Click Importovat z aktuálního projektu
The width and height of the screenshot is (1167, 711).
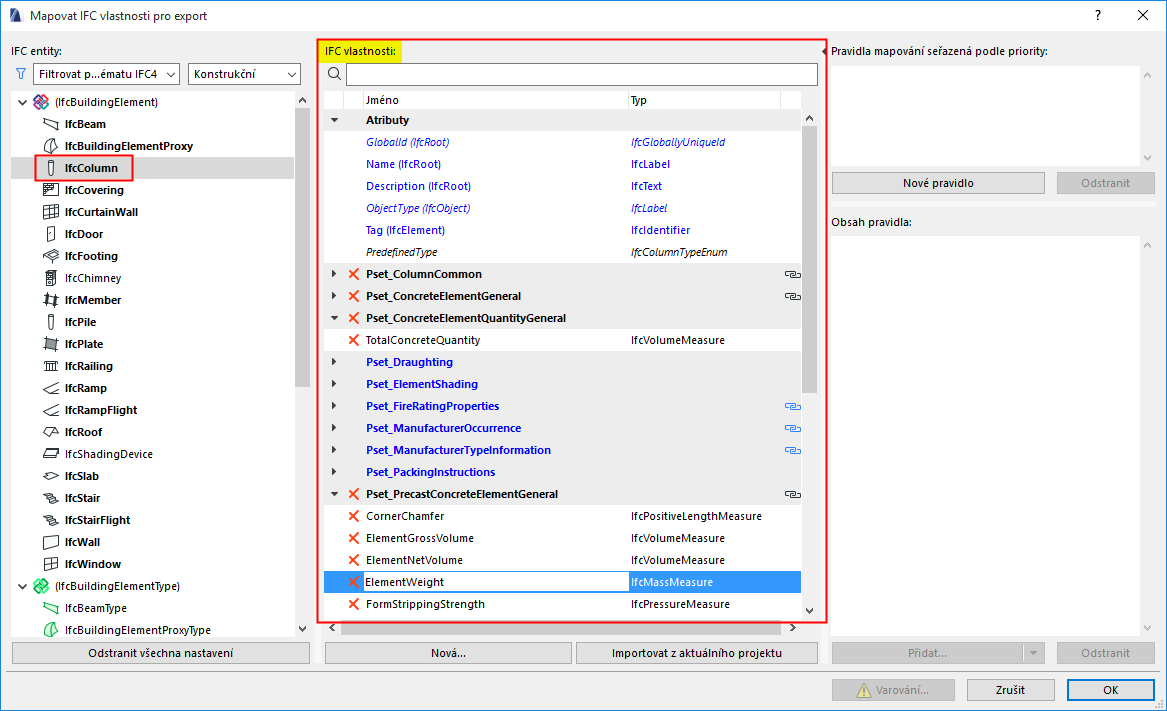pos(697,653)
